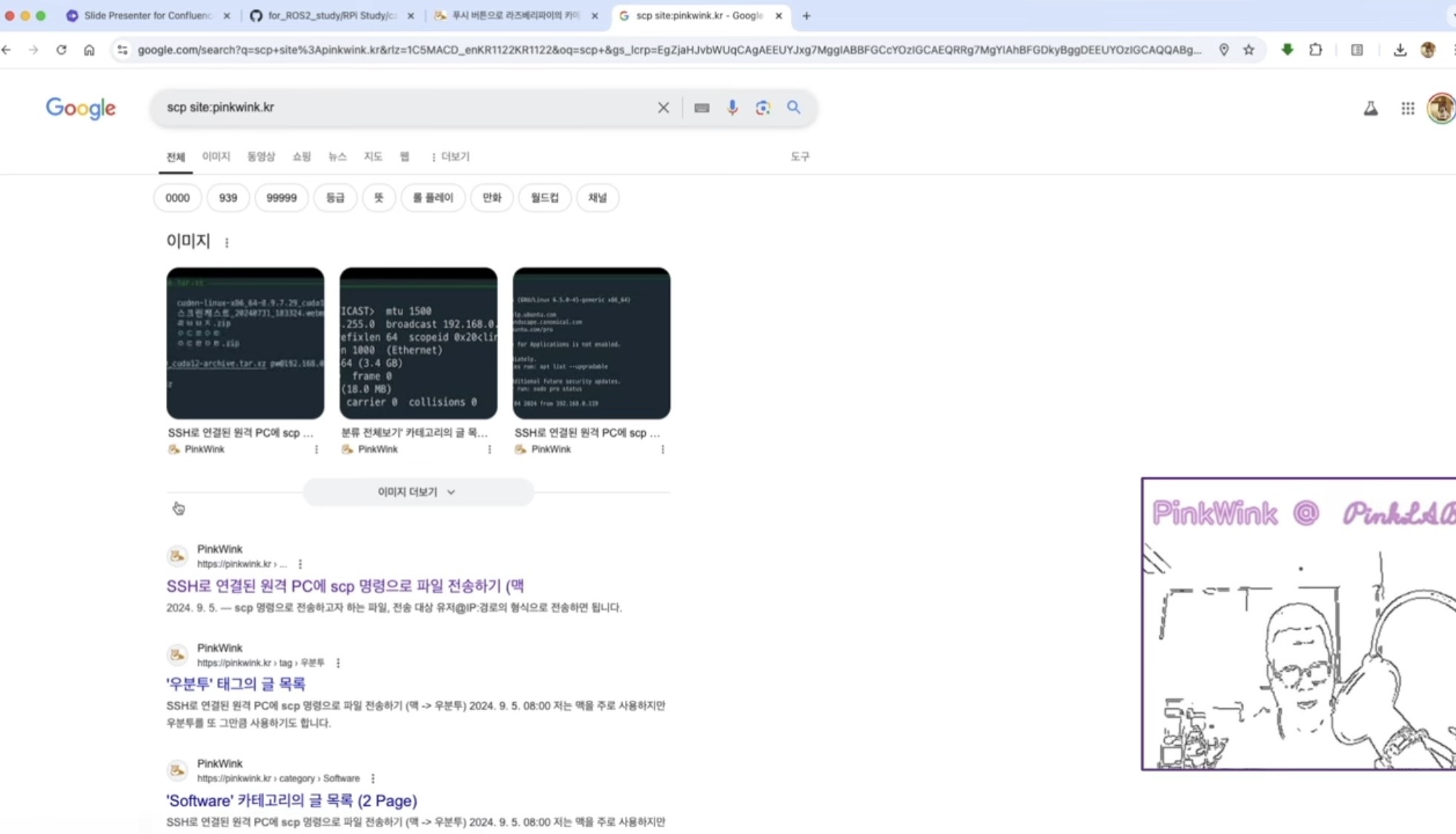Expand the 이미지 더보기 images section
Screen dimensions: 1456x834
(417, 492)
